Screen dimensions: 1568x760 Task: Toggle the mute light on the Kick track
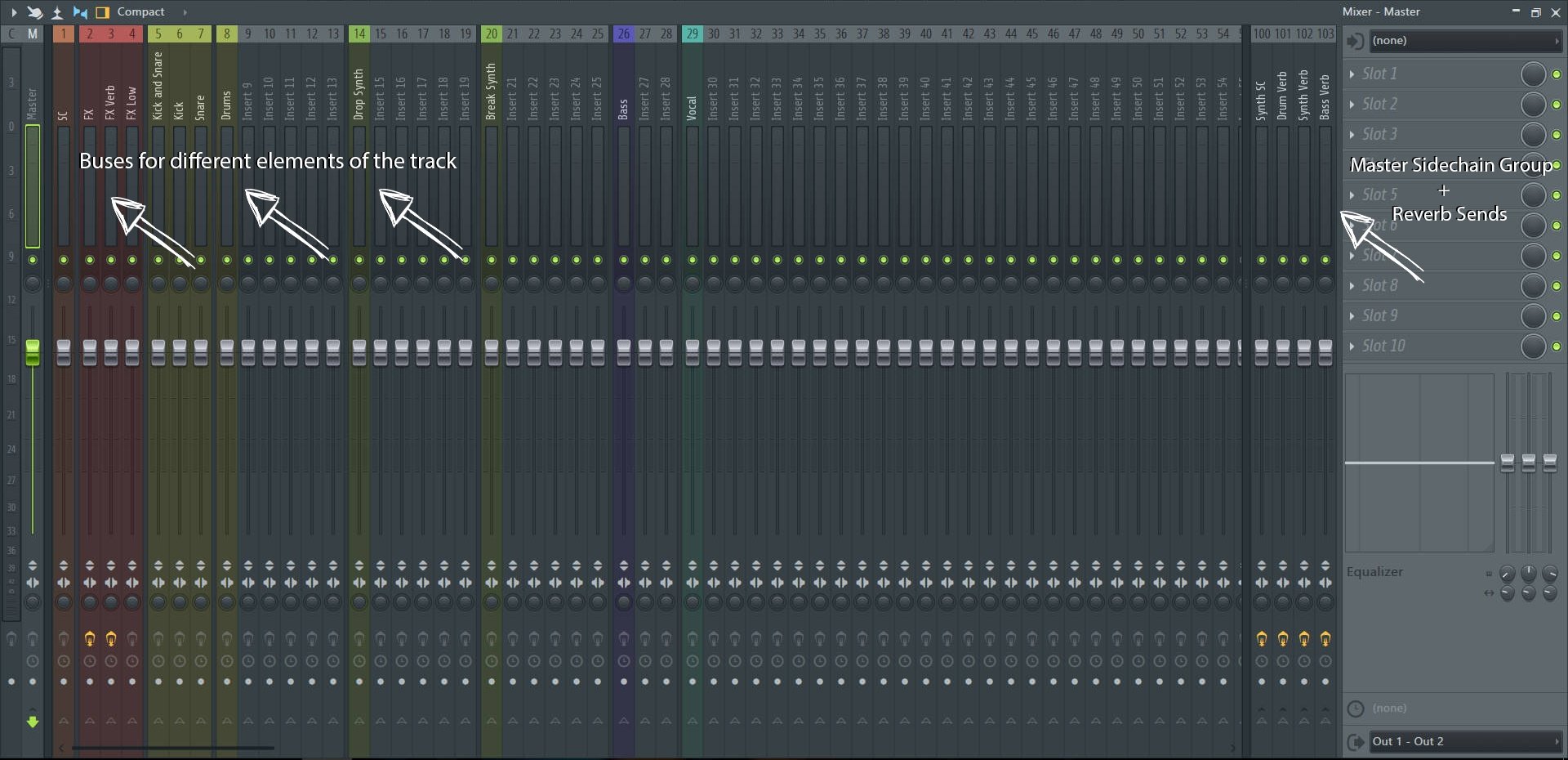[x=179, y=260]
